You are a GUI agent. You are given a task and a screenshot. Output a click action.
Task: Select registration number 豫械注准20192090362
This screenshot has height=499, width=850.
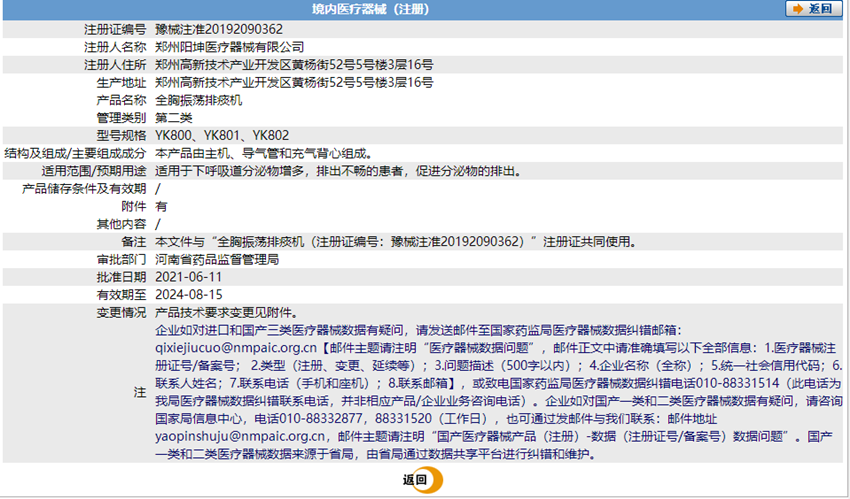coord(219,29)
